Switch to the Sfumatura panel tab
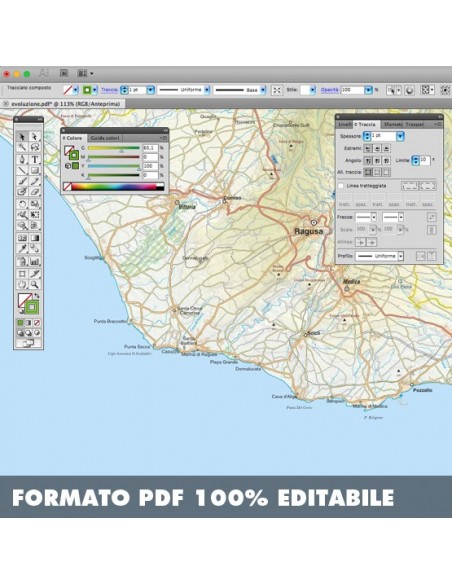This screenshot has height=584, width=452. tap(392, 124)
